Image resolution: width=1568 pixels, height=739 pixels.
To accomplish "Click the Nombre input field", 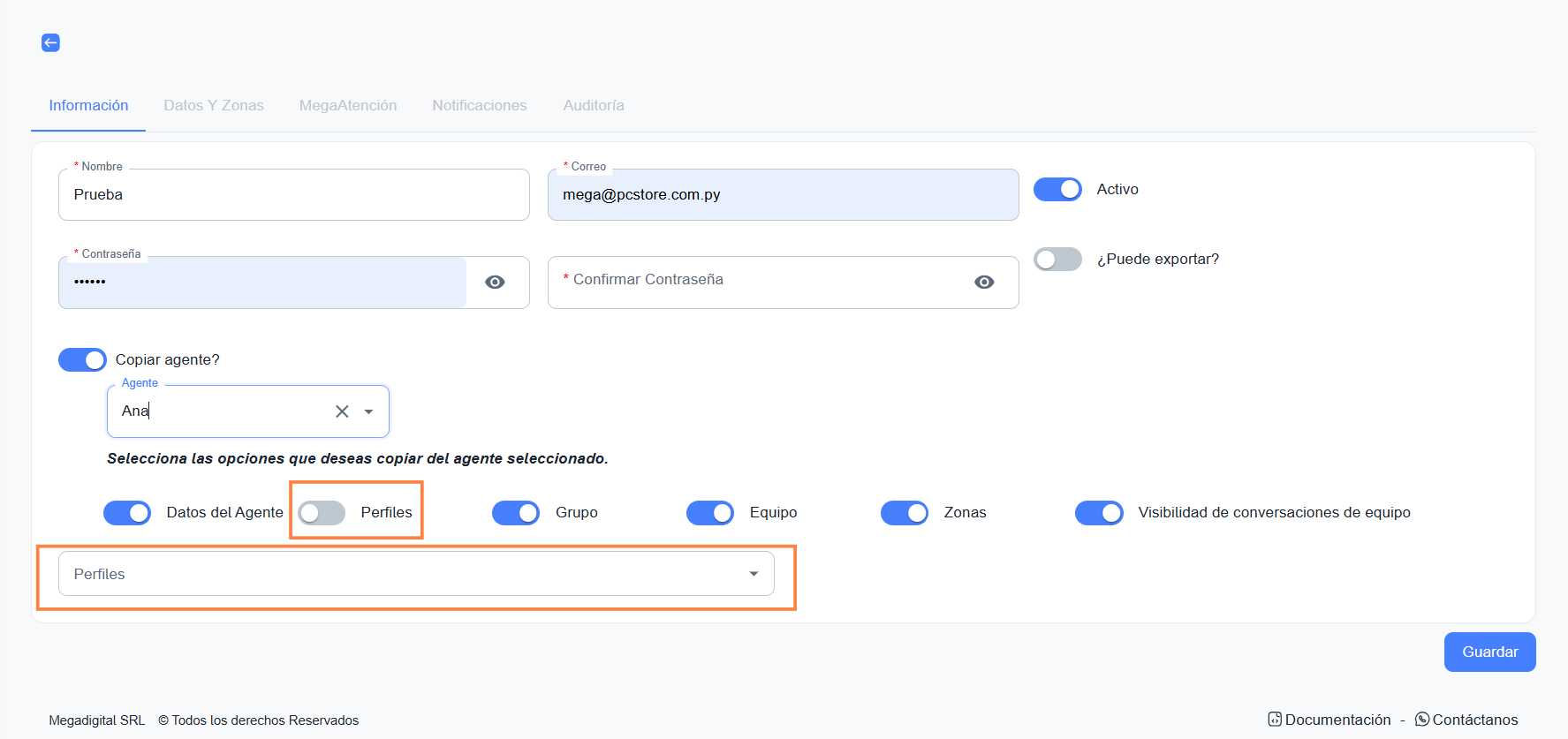I will click(293, 194).
